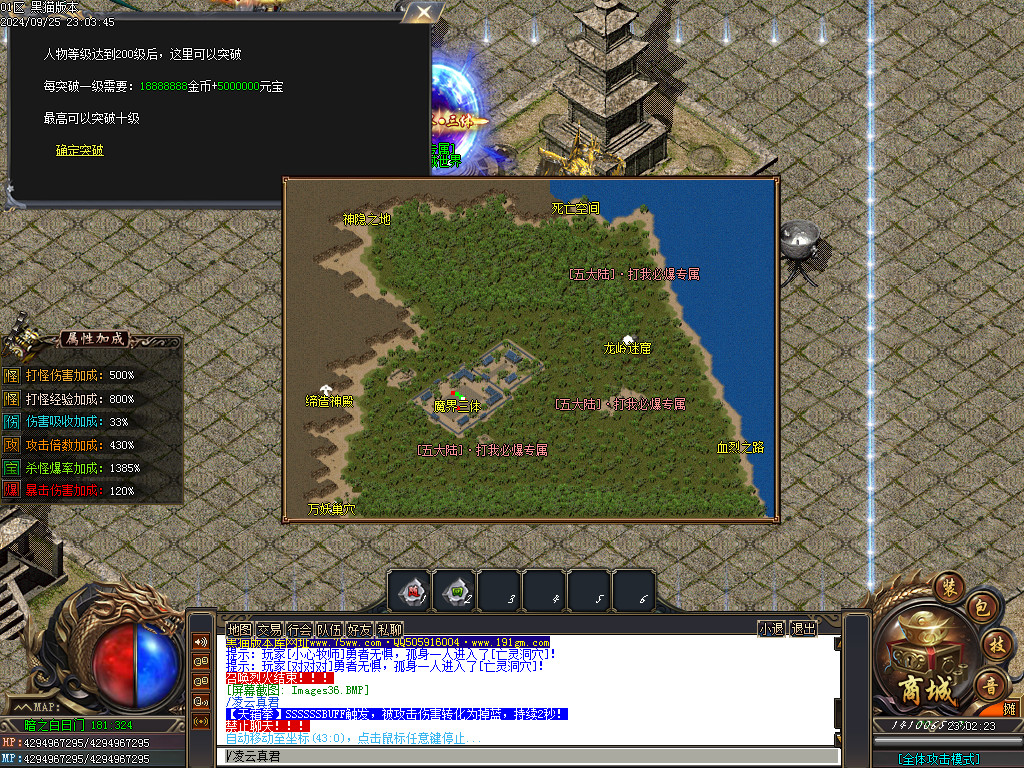Click 魔界三体 on the map
The image size is (1024, 768).
458,406
